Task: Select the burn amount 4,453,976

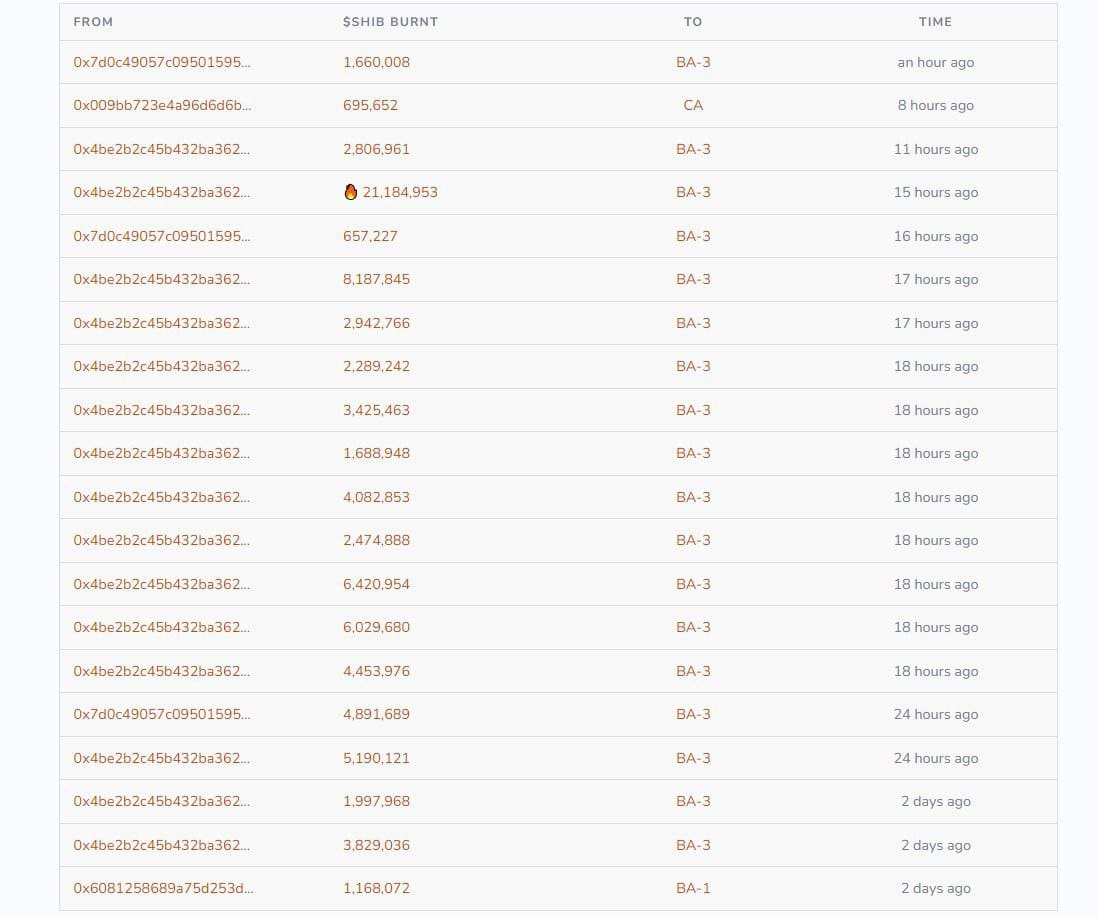Action: (x=376, y=671)
